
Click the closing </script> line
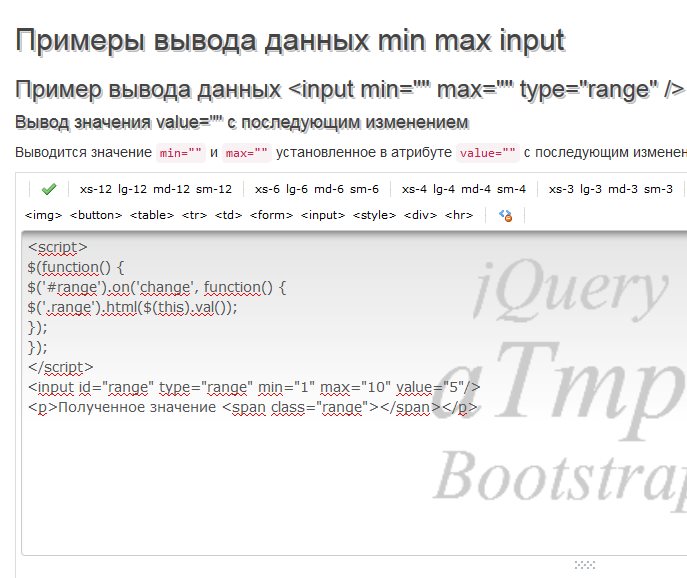pyautogui.click(x=60, y=367)
